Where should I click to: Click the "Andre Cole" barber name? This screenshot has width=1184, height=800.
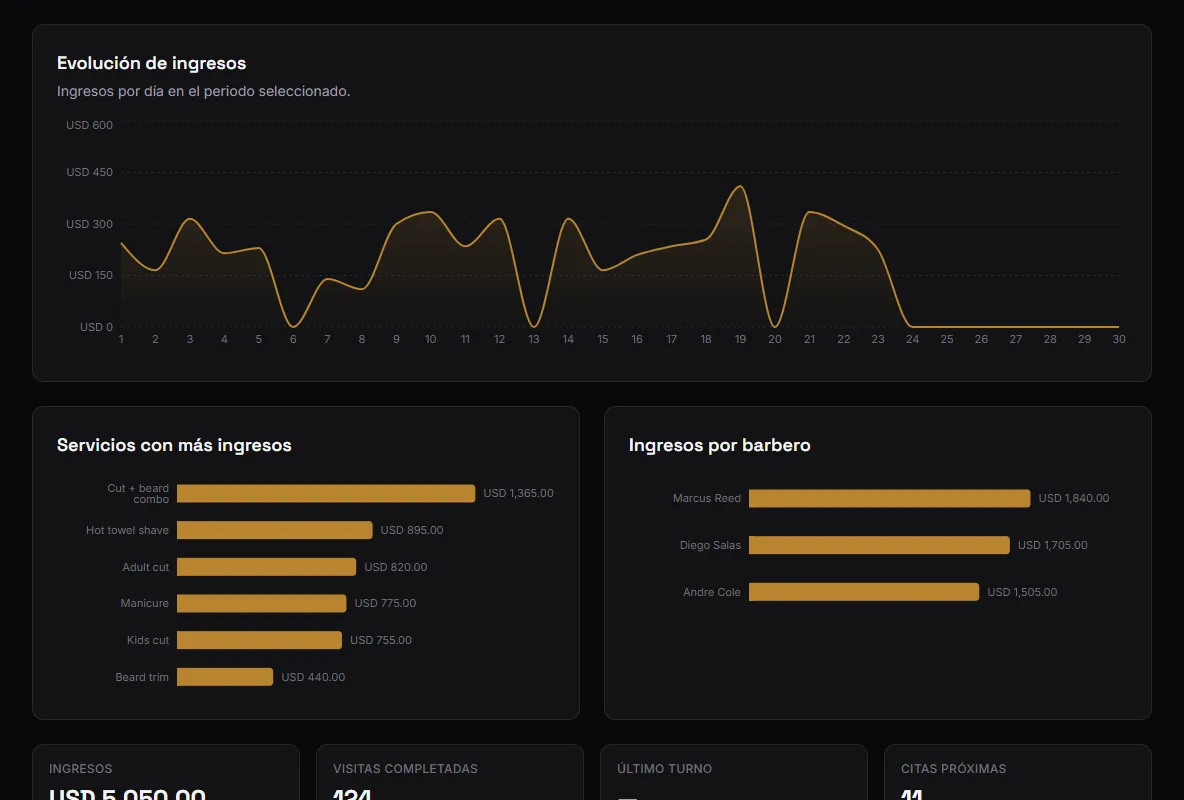pyautogui.click(x=712, y=592)
